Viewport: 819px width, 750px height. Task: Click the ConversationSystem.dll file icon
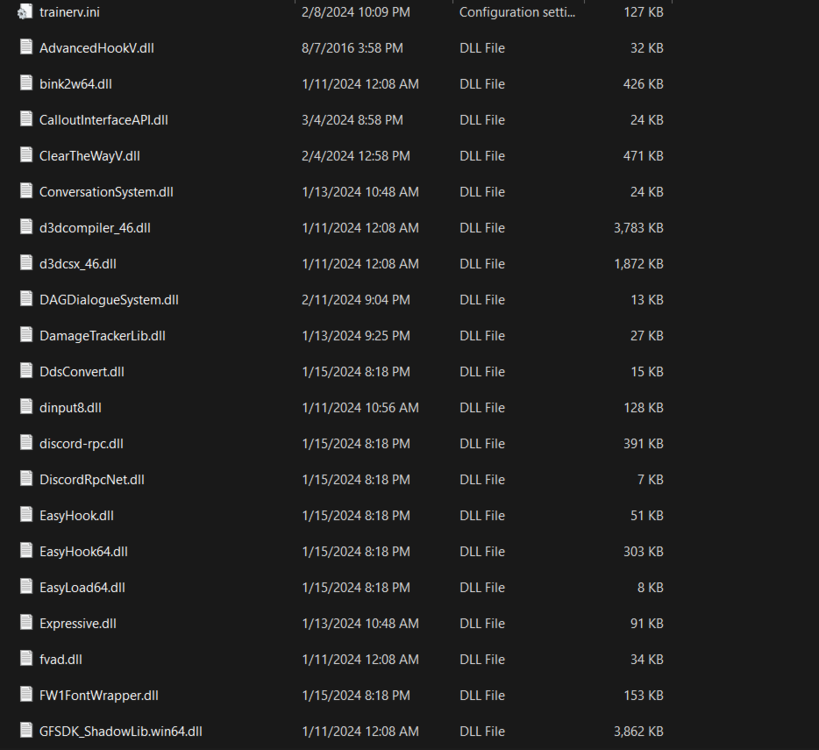click(25, 191)
